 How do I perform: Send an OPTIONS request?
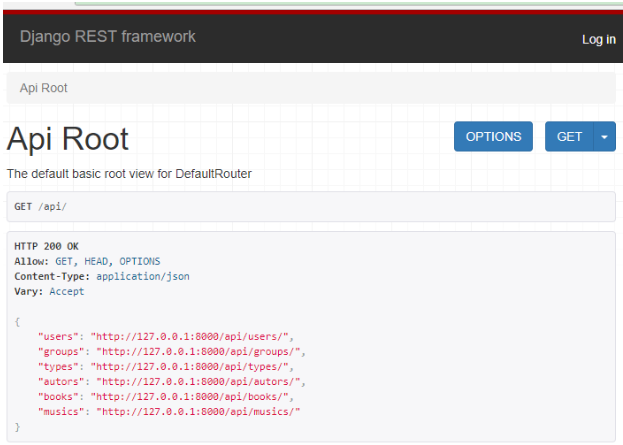[x=493, y=136]
